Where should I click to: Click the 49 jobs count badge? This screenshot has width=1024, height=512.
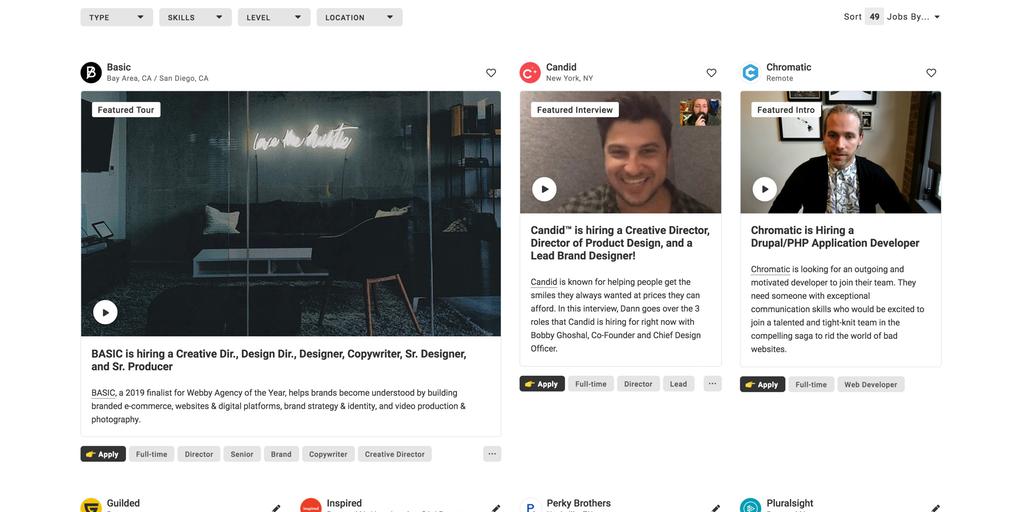874,17
